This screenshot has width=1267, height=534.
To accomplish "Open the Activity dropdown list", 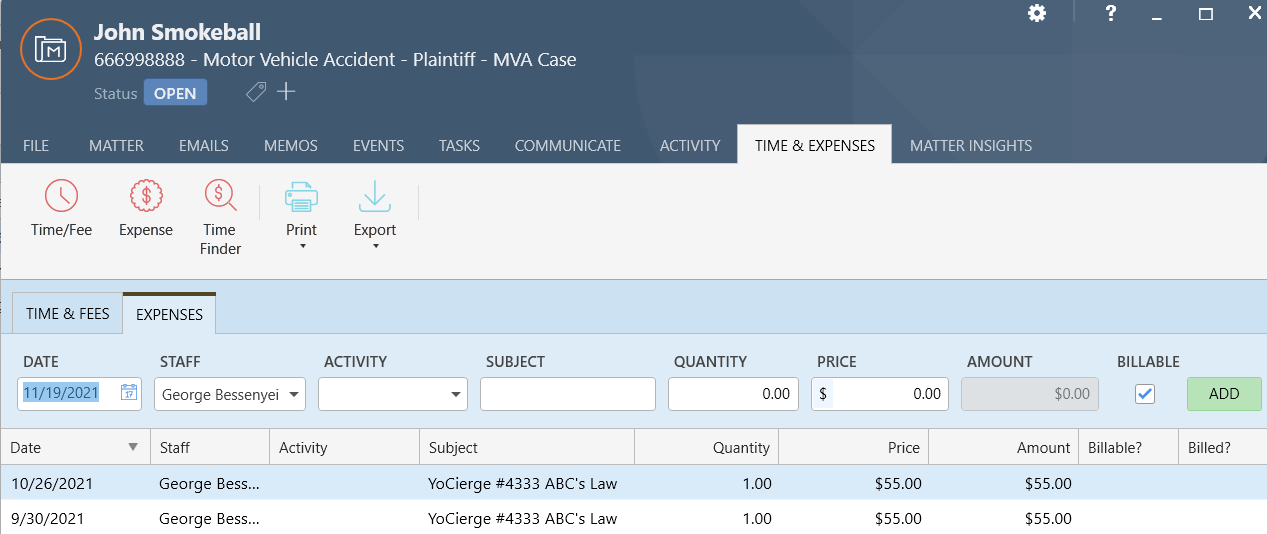I will [457, 394].
